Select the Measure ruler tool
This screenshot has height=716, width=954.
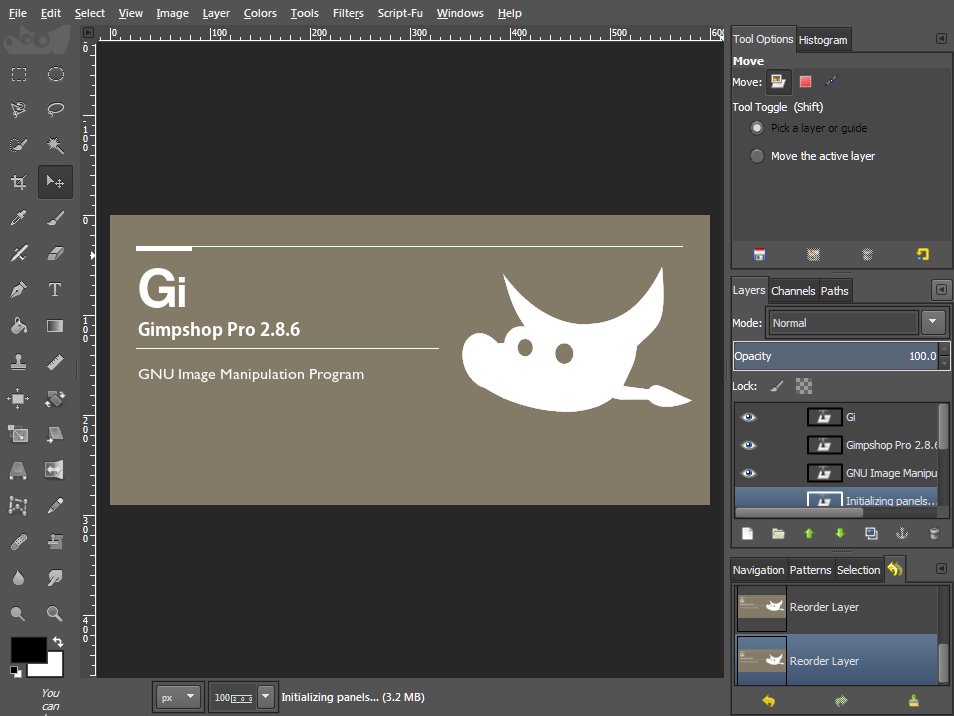(x=55, y=362)
